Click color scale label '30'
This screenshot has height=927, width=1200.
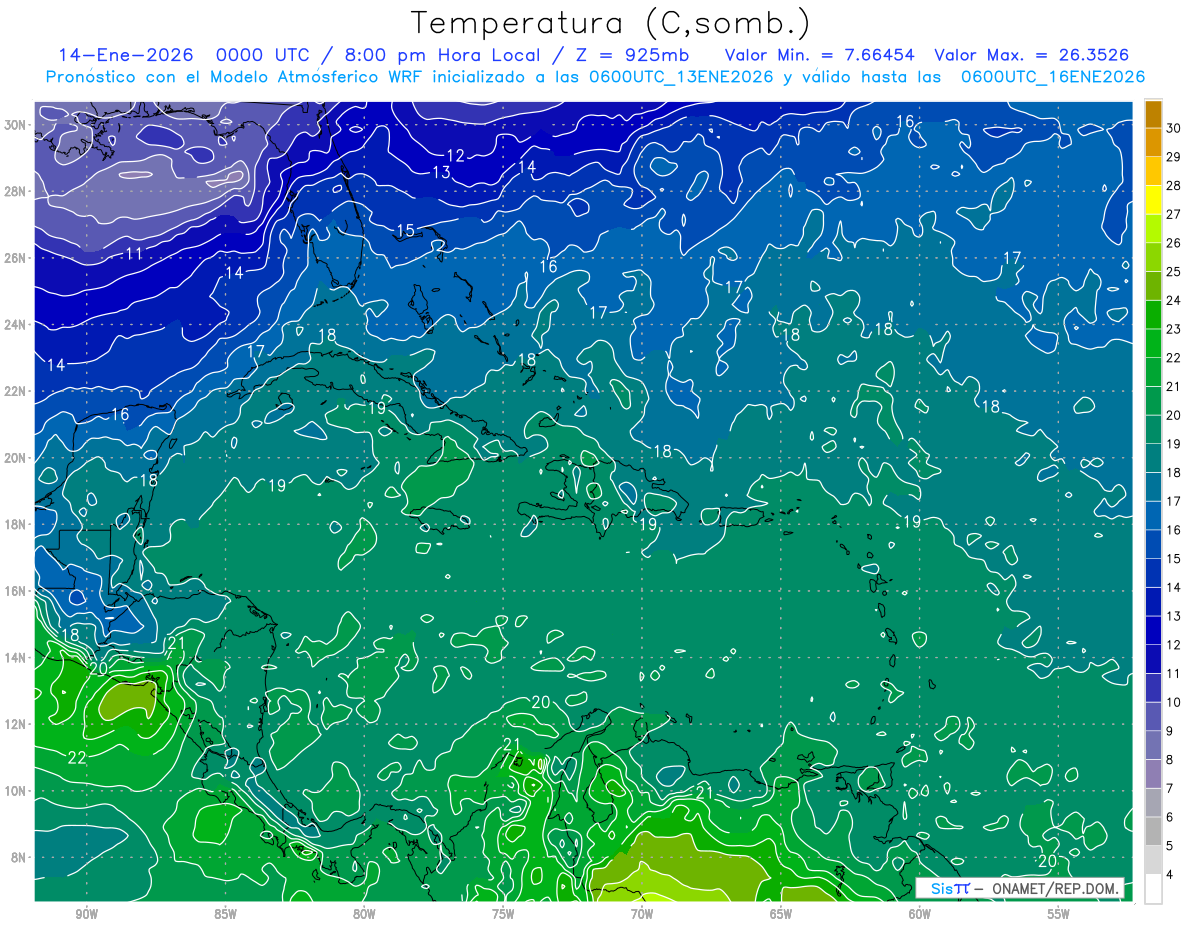click(1174, 128)
